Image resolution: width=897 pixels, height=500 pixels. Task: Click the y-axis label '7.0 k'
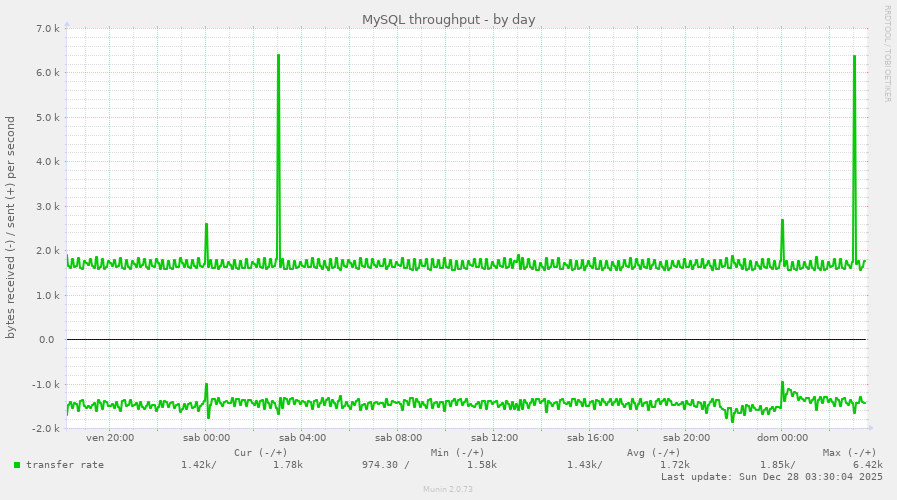[48, 28]
